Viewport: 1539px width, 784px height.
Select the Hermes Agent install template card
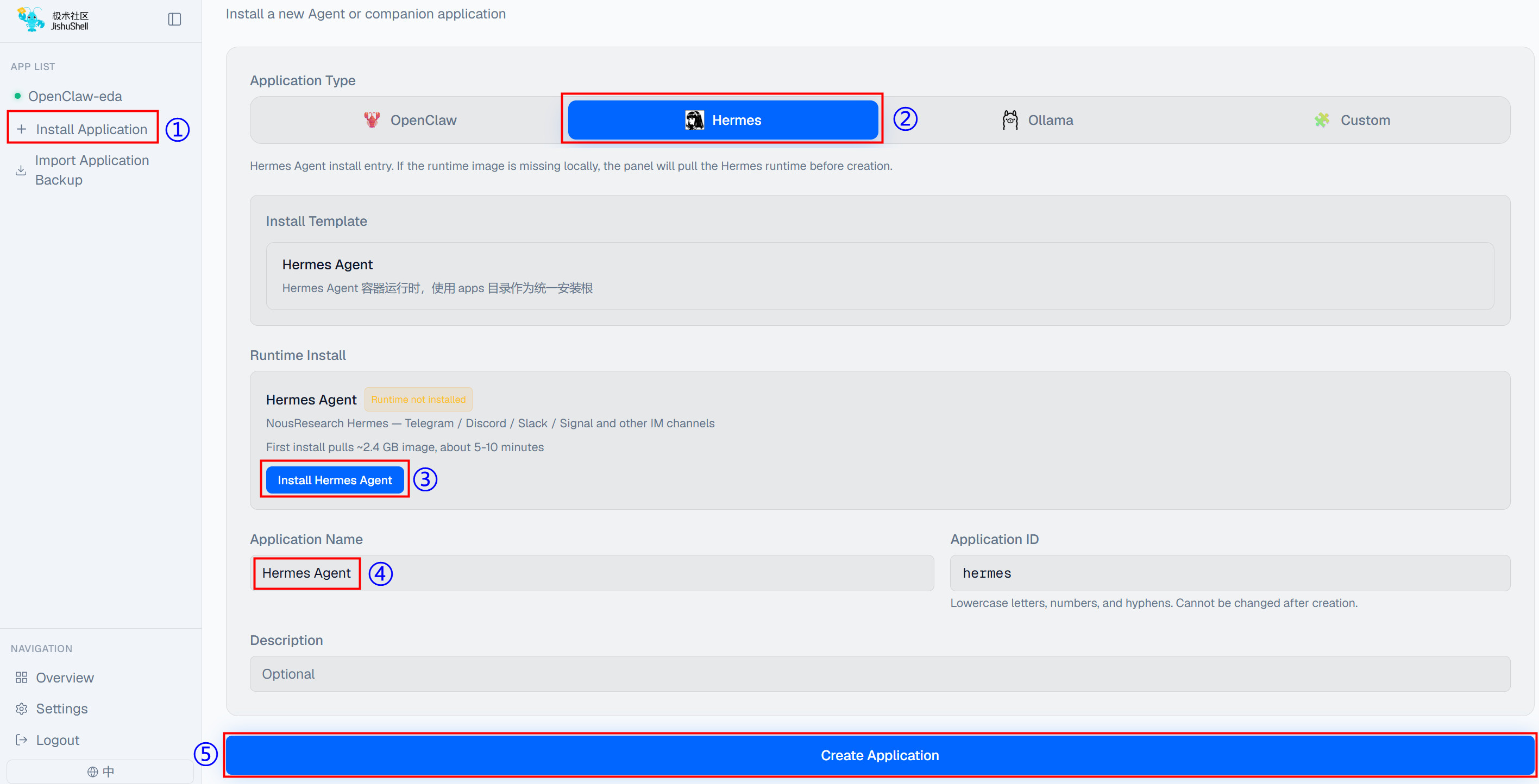(x=880, y=276)
